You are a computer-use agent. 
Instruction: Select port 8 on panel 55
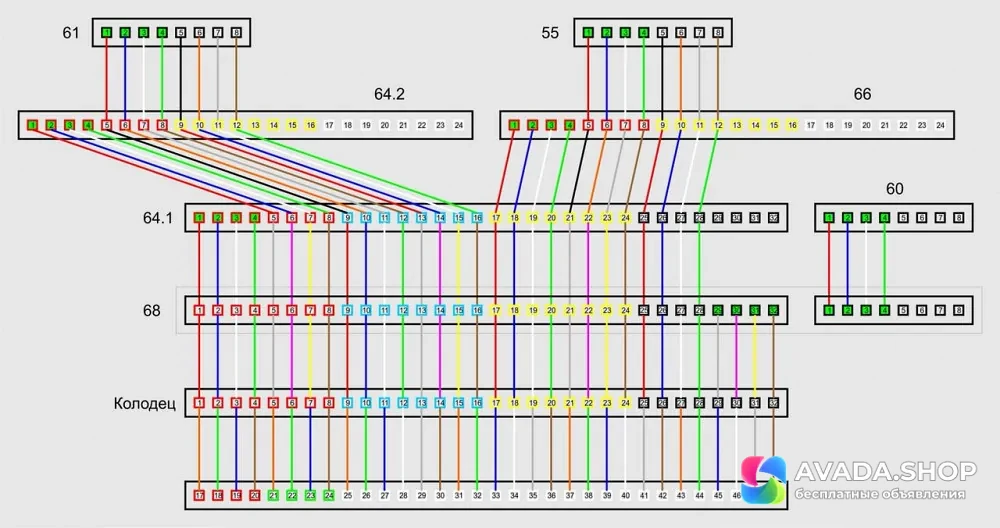point(717,33)
